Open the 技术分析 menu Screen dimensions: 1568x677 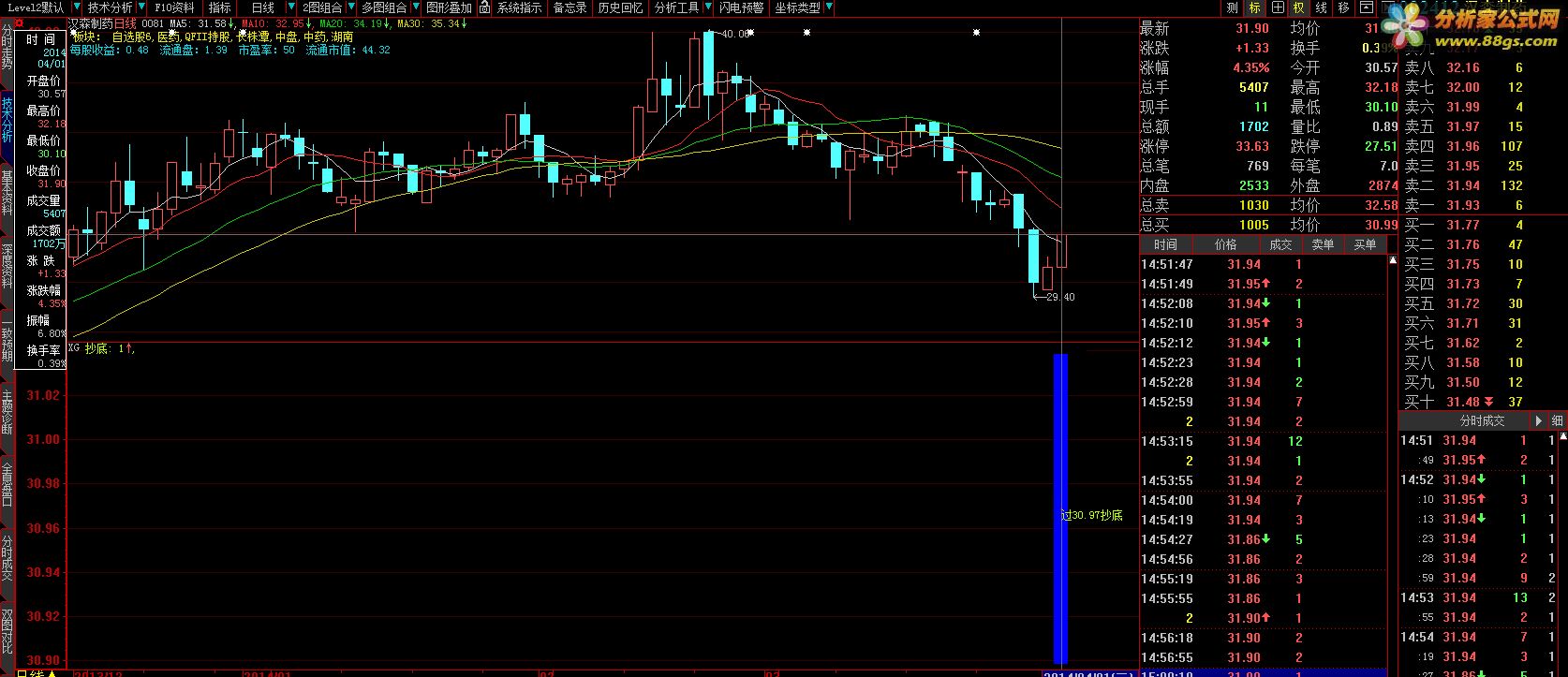tap(111, 7)
